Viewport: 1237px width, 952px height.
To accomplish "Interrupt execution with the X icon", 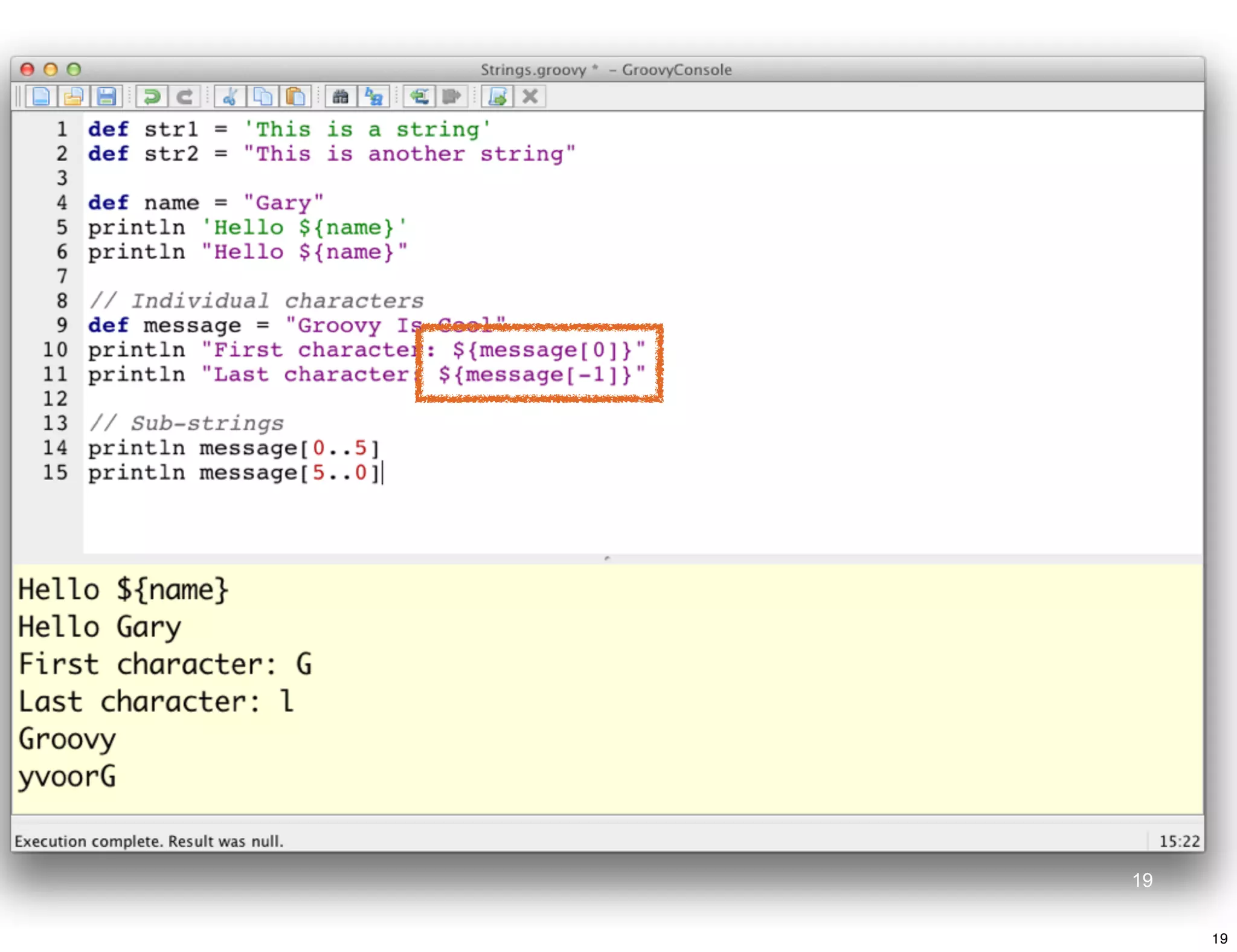I will click(530, 97).
